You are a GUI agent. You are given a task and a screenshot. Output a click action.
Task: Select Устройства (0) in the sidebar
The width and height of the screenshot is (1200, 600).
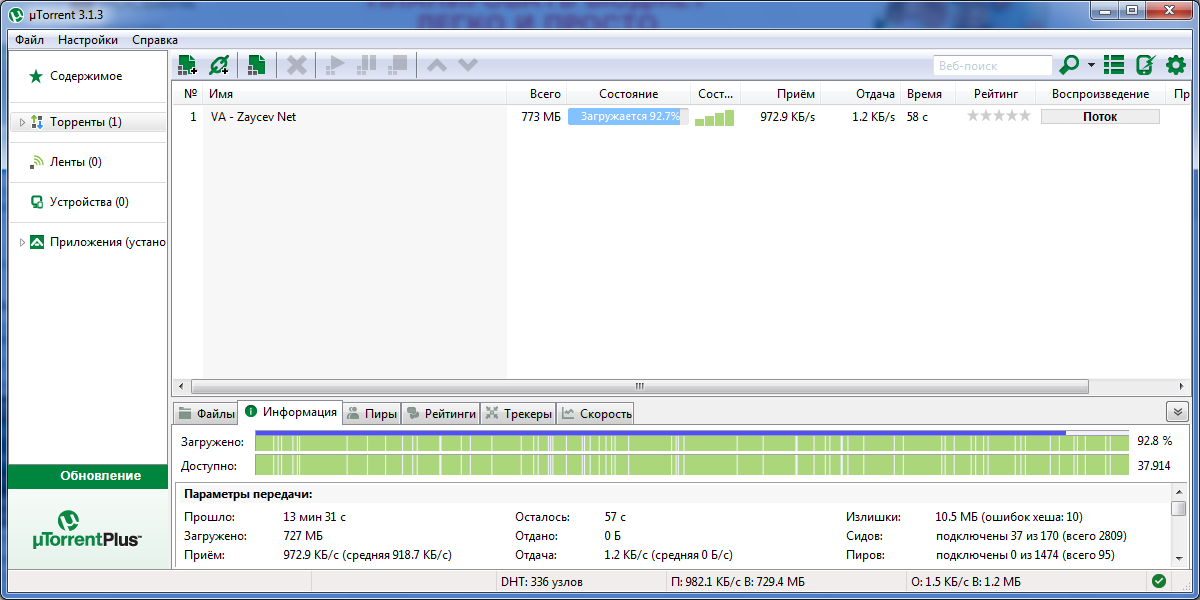[x=86, y=202]
